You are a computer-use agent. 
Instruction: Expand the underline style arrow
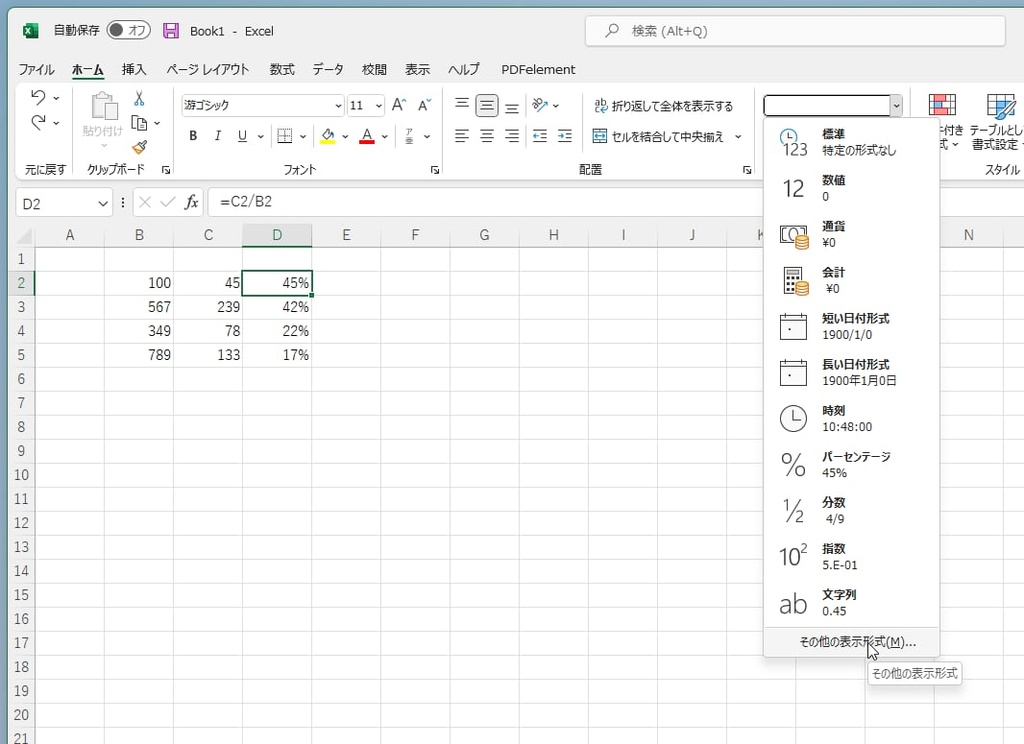[x=261, y=136]
